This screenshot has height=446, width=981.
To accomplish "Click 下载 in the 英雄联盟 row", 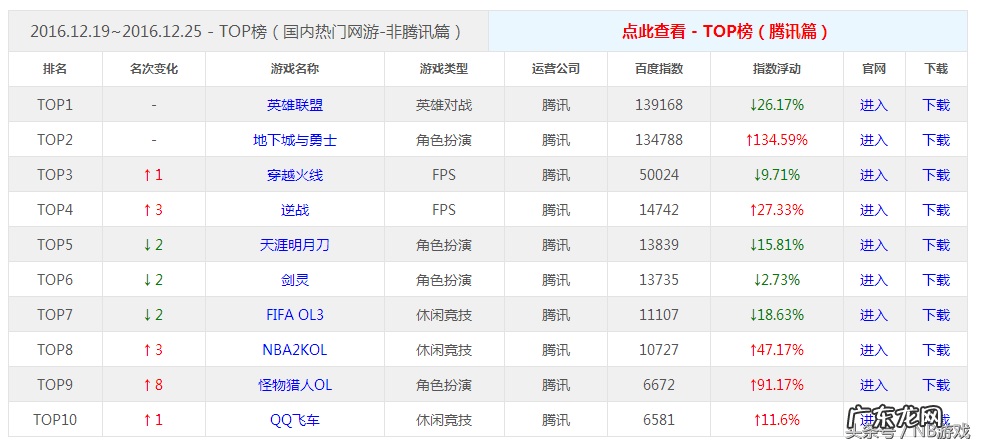I will [936, 105].
